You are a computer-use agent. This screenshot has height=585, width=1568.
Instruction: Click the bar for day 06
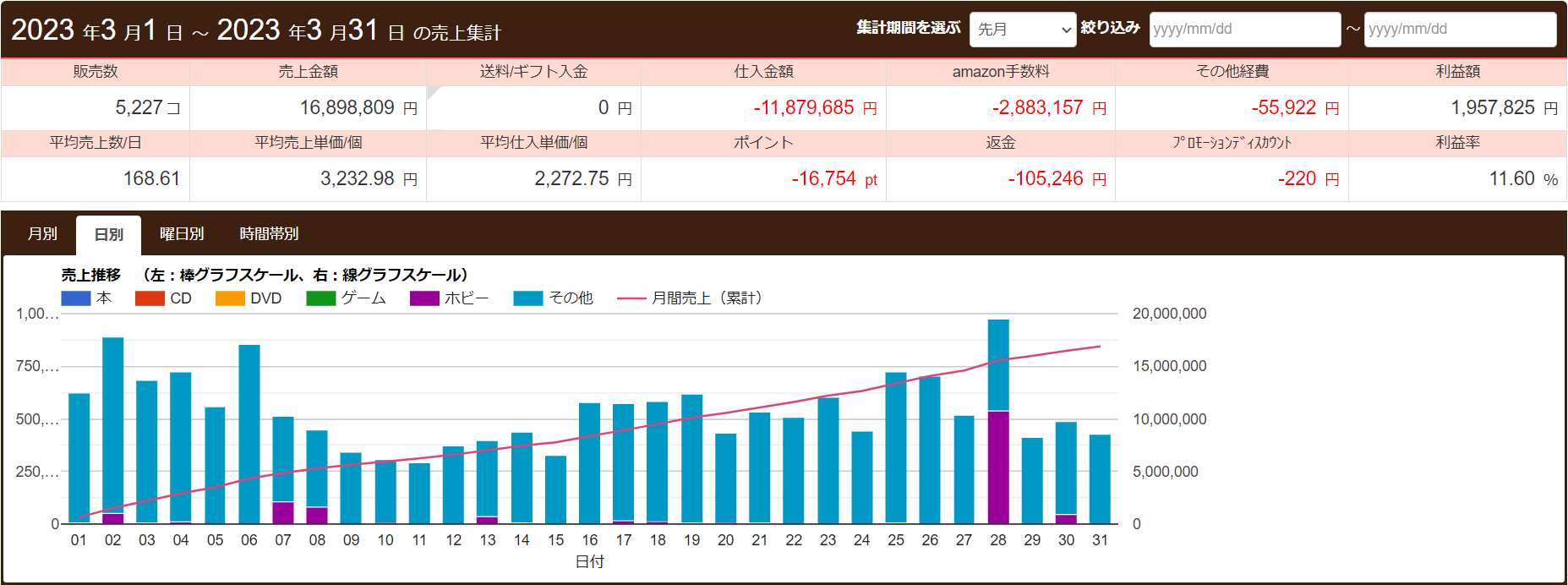coord(249,433)
